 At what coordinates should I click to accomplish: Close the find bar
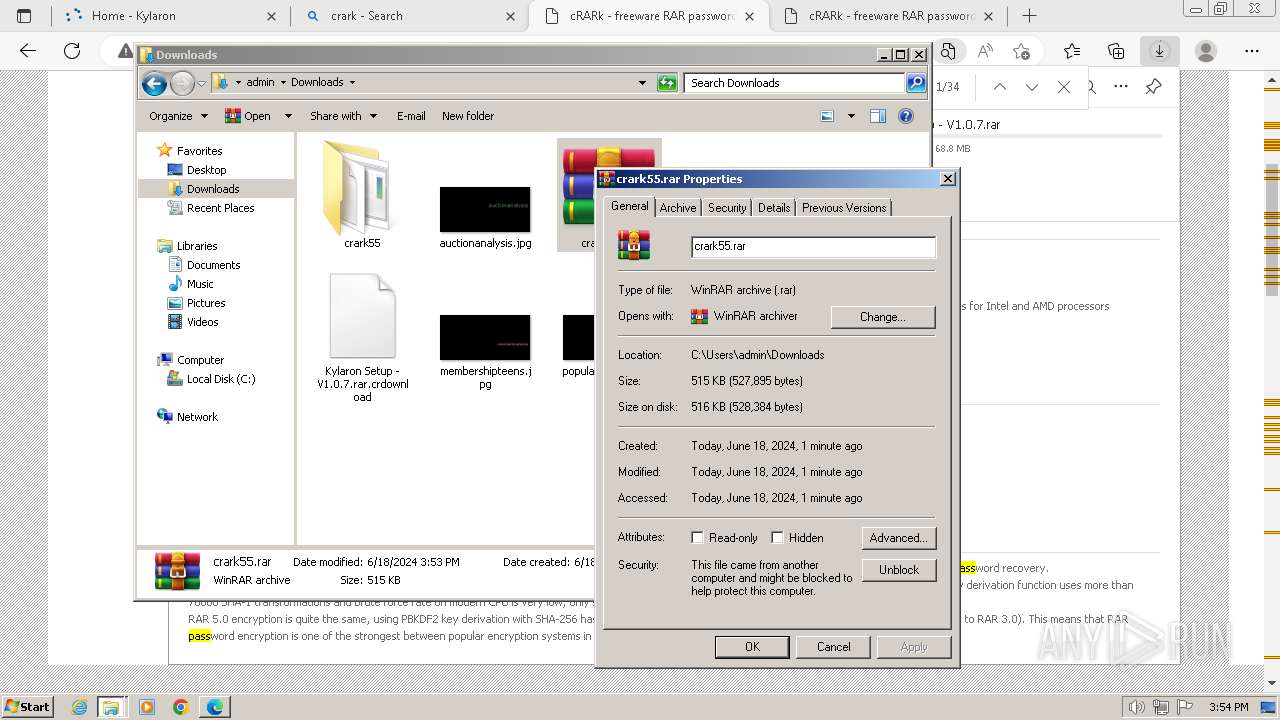point(1064,87)
